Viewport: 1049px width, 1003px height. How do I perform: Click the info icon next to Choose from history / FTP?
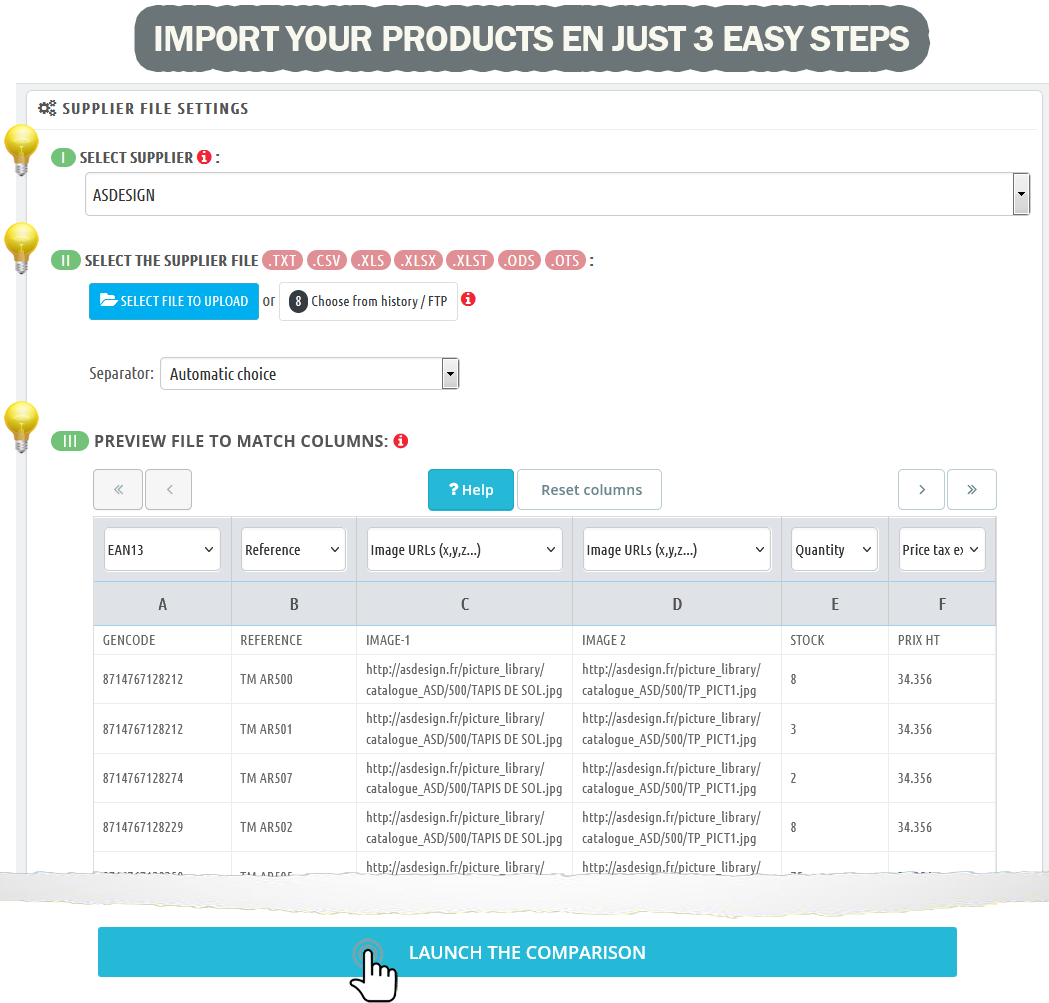click(468, 299)
